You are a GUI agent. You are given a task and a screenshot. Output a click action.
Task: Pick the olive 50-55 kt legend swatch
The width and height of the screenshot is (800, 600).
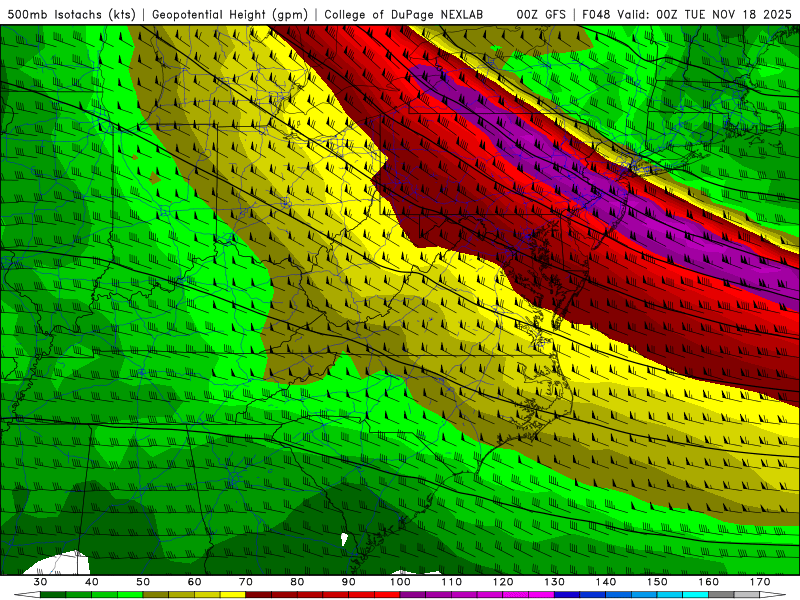(x=156, y=595)
